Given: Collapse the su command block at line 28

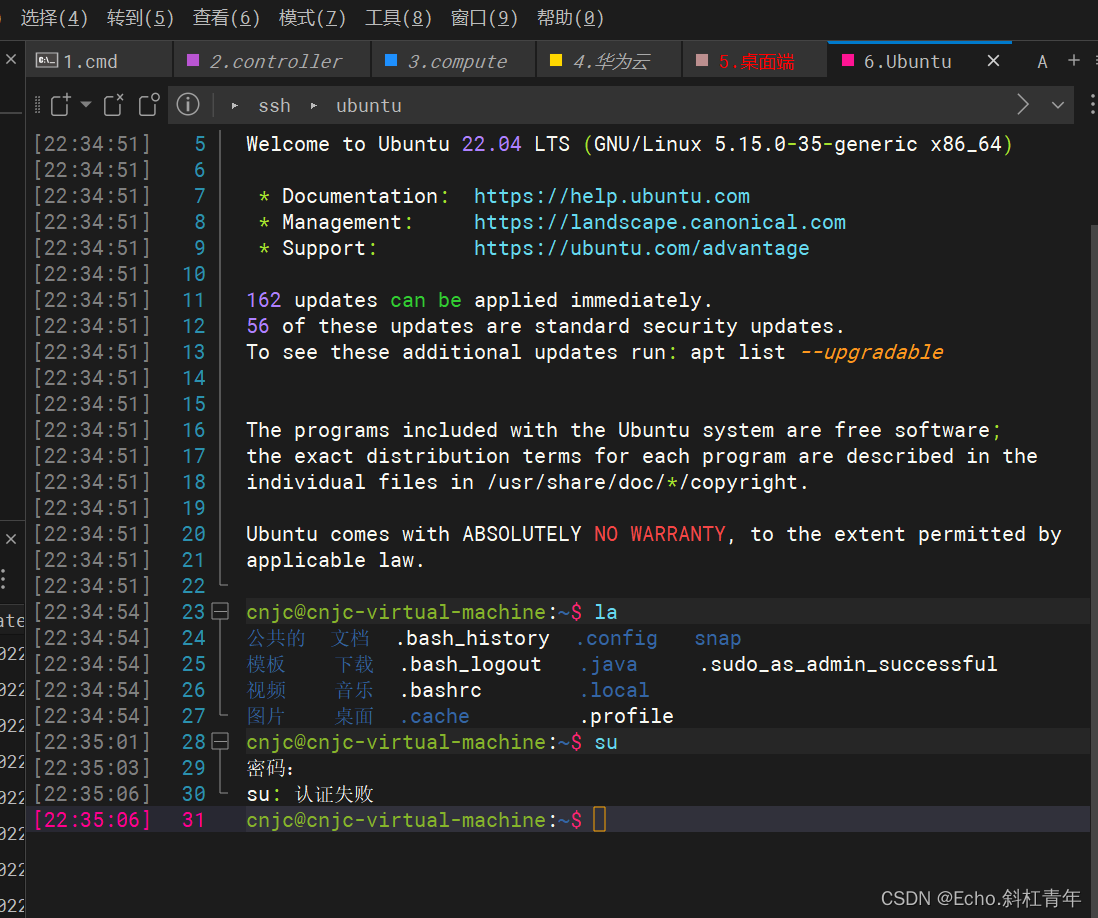Looking at the screenshot, I should (220, 742).
